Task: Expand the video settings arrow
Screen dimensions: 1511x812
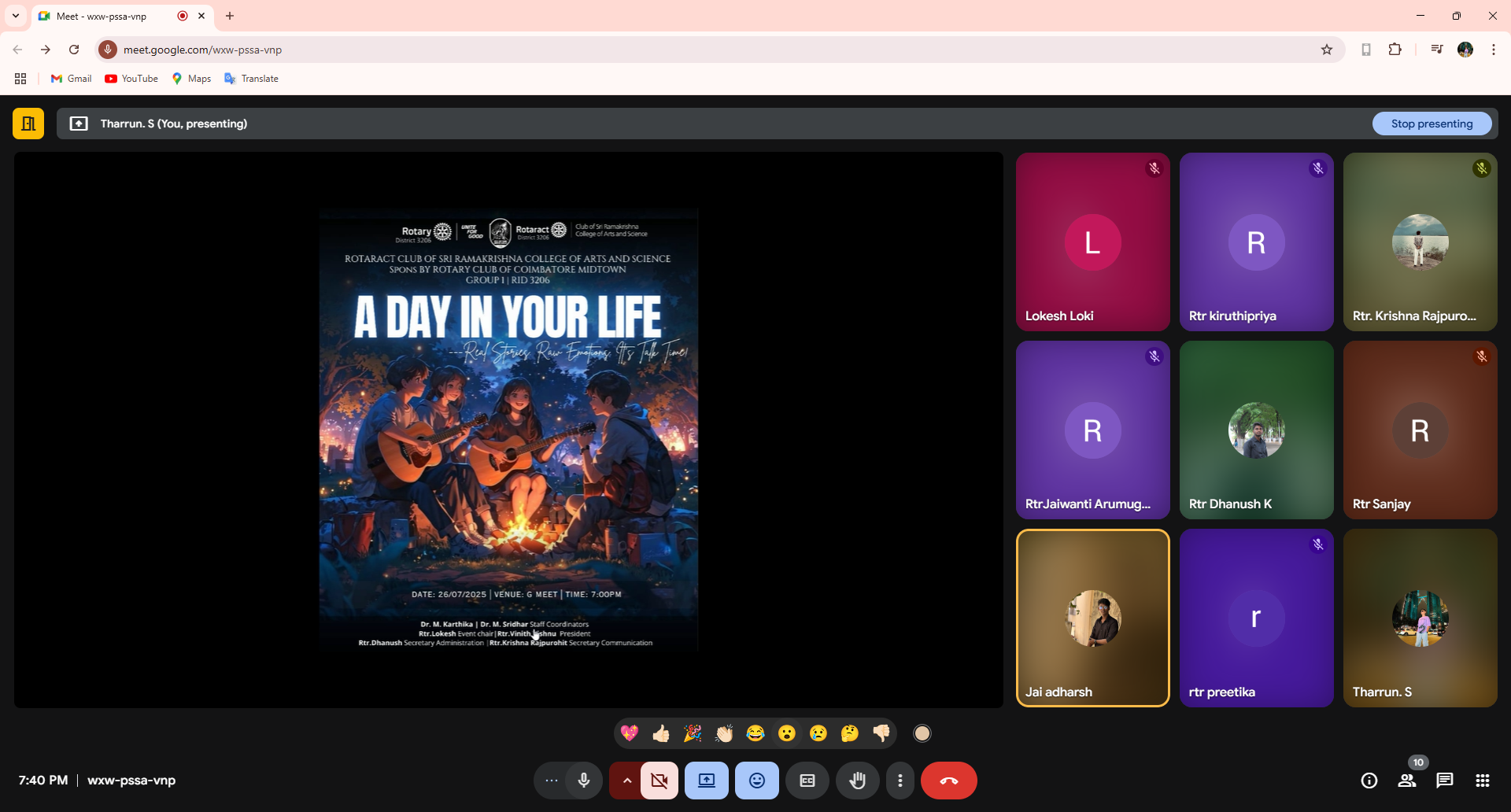Action: [x=626, y=781]
